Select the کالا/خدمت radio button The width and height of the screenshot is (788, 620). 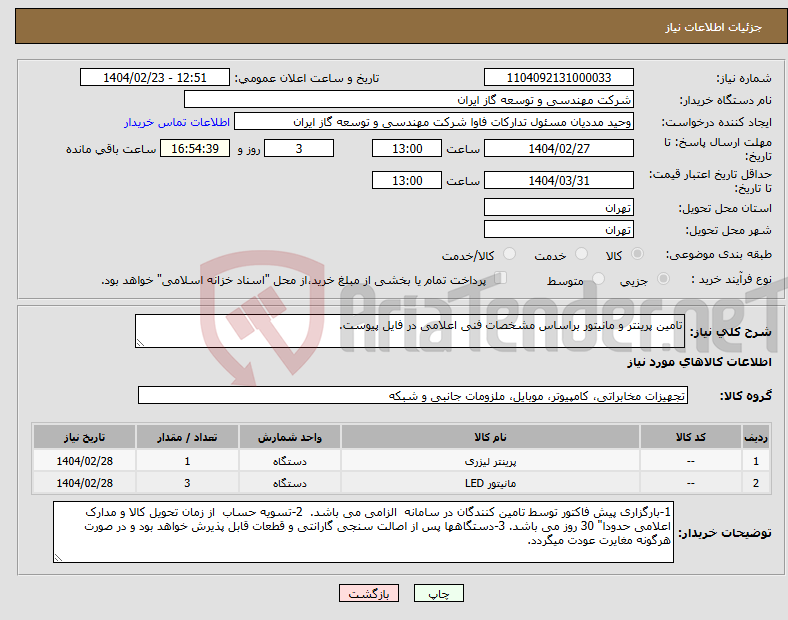[510, 254]
